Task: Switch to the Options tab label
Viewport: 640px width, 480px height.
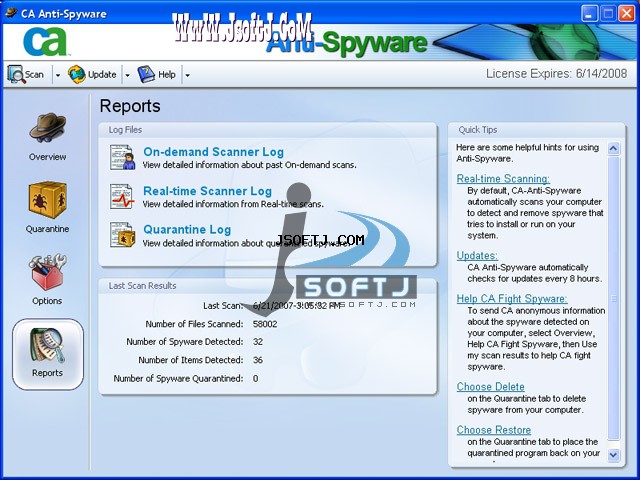Action: (x=47, y=301)
